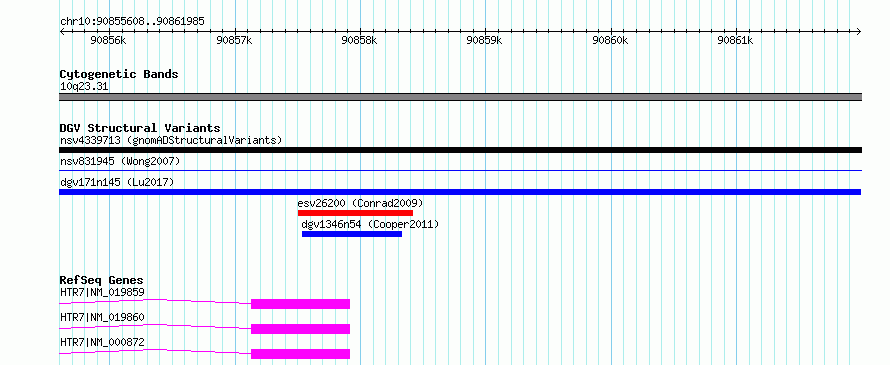Click the thick blue dgv171n145 variant bar
The width and height of the screenshot is (890, 365).
pyautogui.click(x=460, y=192)
